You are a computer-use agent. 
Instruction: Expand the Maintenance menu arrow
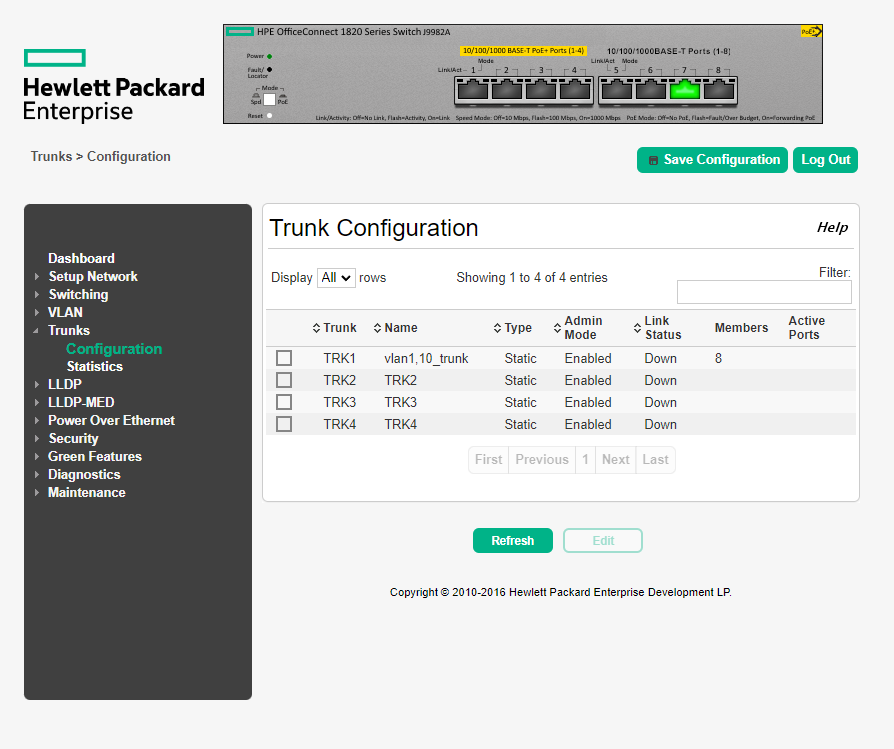pyautogui.click(x=37, y=492)
